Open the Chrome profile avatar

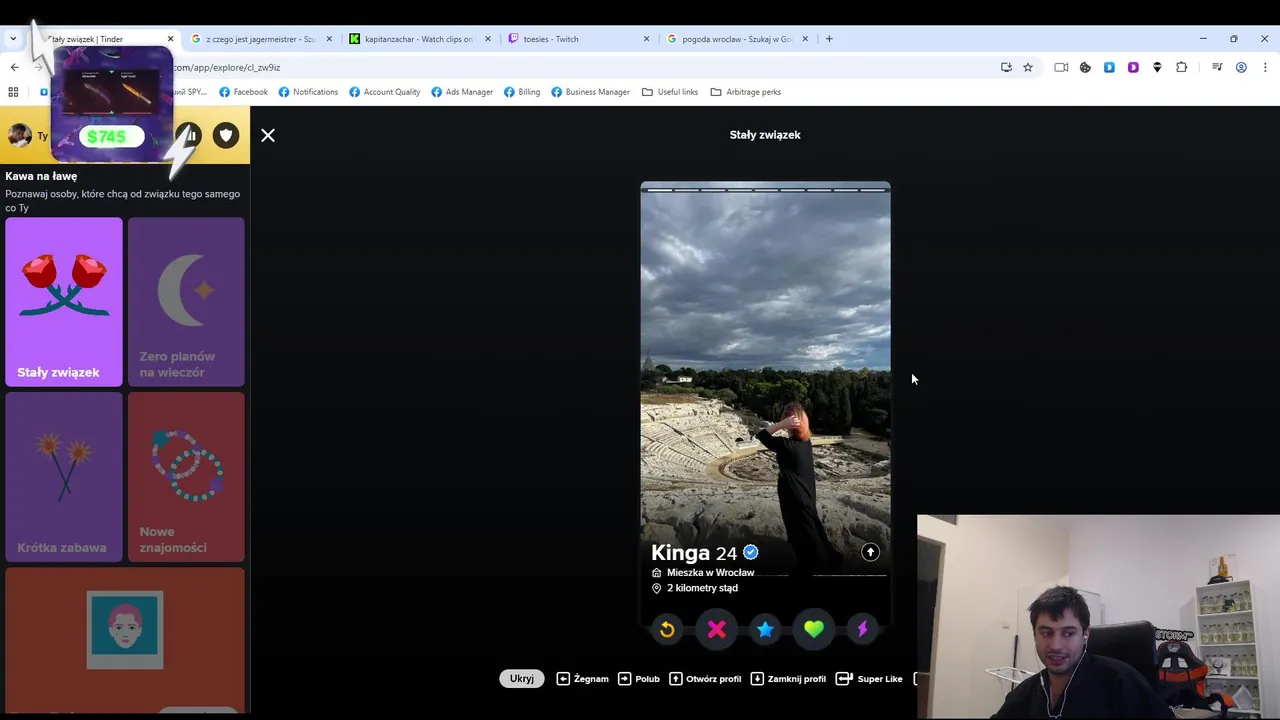click(x=1241, y=67)
